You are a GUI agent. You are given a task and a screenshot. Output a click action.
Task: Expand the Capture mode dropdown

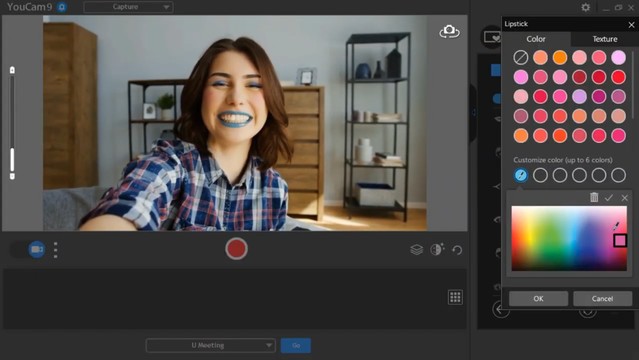[x=128, y=7]
